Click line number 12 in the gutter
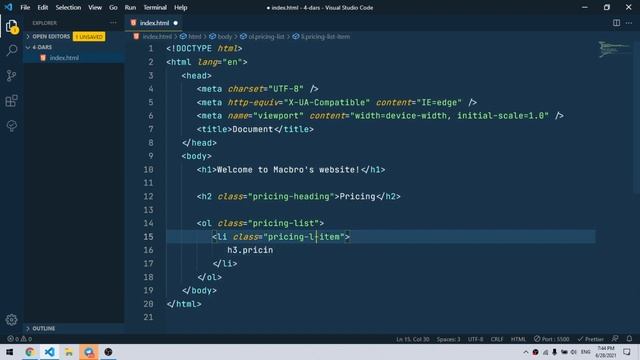The width and height of the screenshot is (640, 360). click(x=149, y=196)
